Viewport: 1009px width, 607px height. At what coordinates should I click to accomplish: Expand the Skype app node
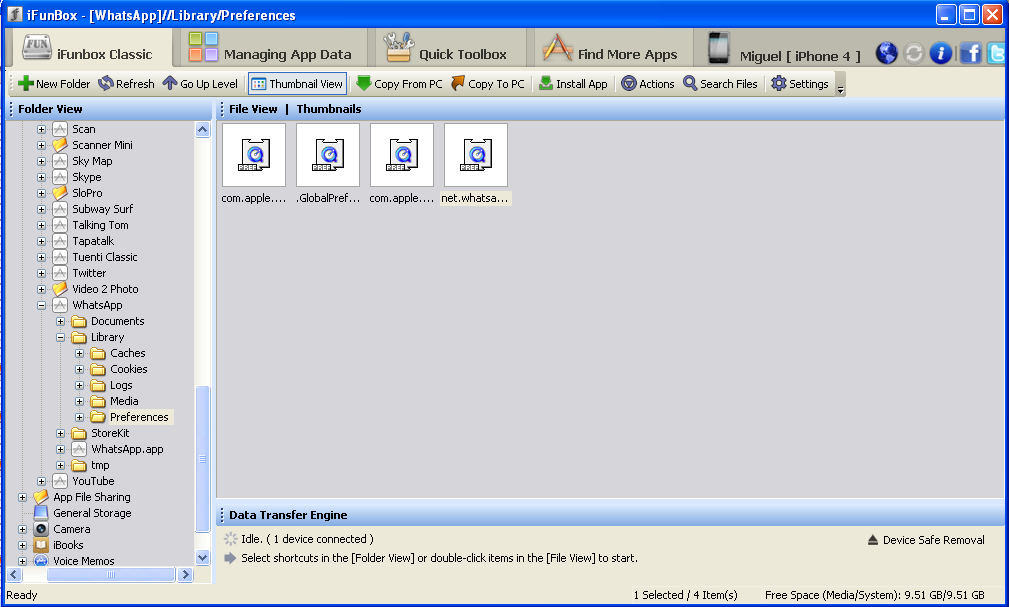[41, 178]
